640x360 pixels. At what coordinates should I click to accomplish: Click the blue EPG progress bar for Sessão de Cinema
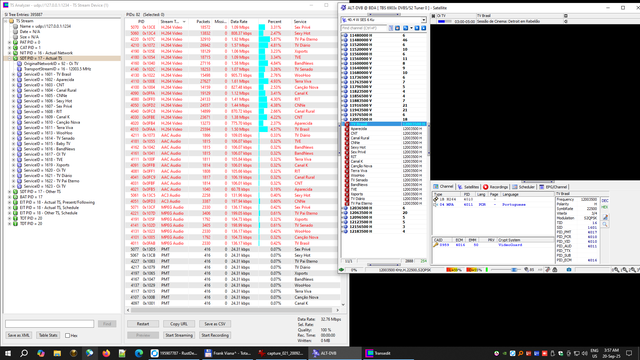click(444, 21)
